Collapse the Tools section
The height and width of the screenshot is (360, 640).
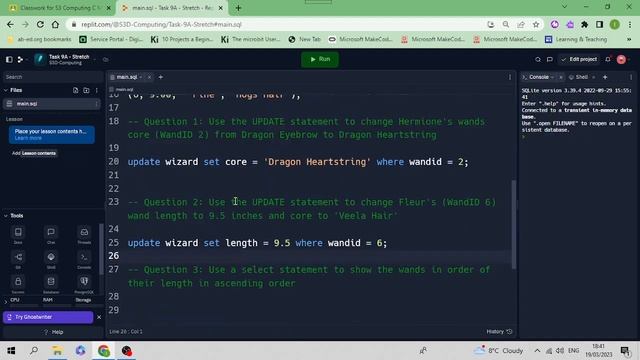[x=6, y=216]
